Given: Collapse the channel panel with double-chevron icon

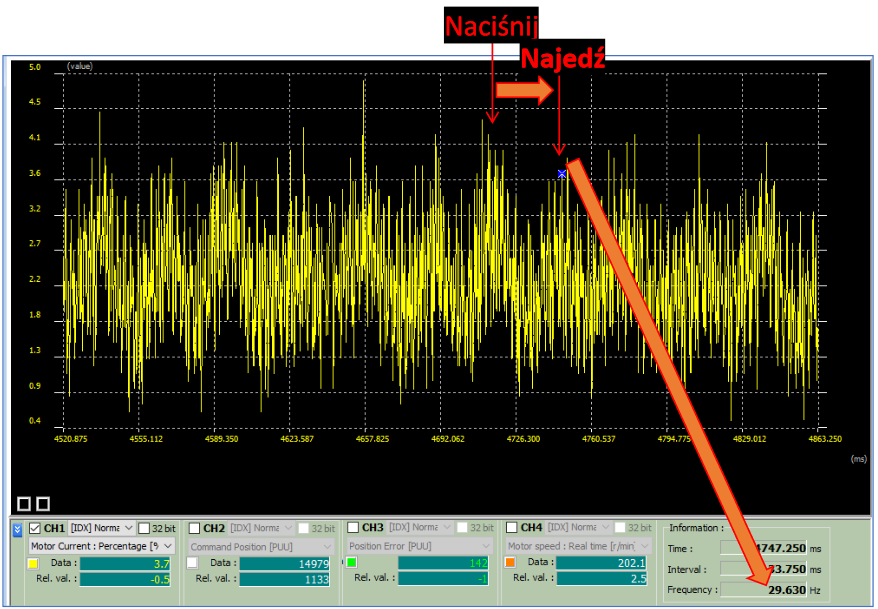Looking at the screenshot, I should pyautogui.click(x=16, y=529).
